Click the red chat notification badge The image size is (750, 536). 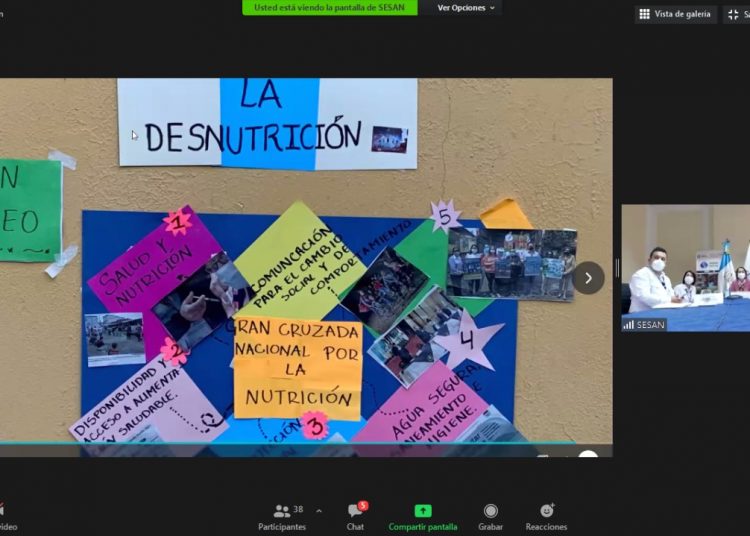pyautogui.click(x=363, y=505)
